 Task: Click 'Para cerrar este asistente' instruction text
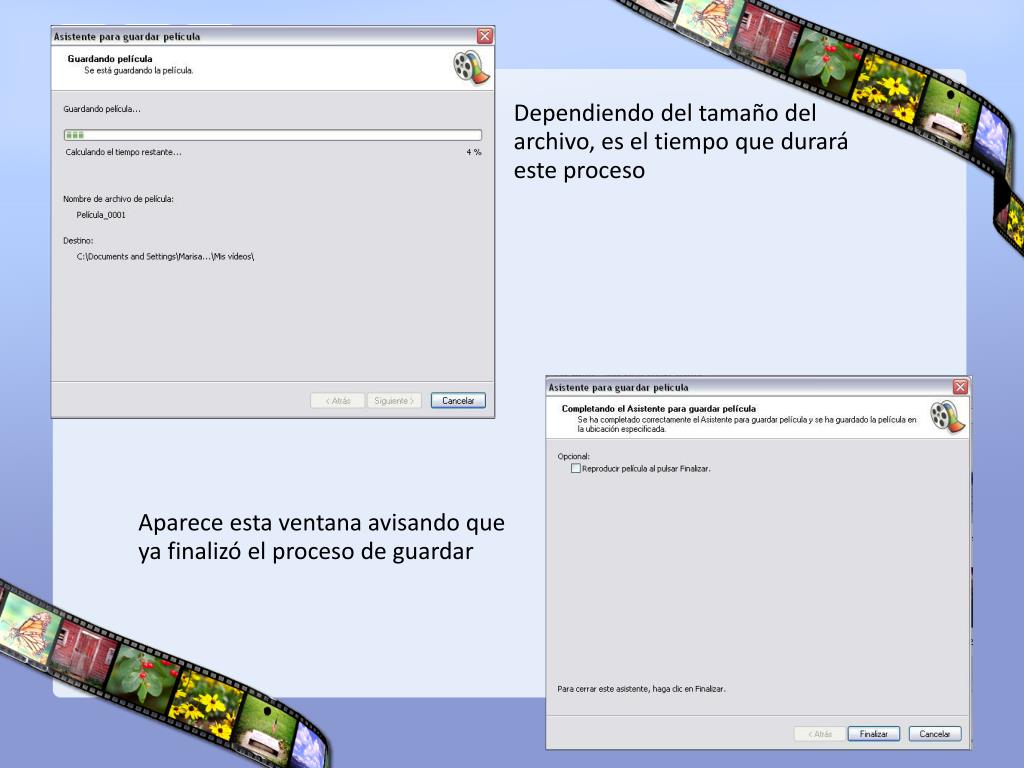[641, 689]
